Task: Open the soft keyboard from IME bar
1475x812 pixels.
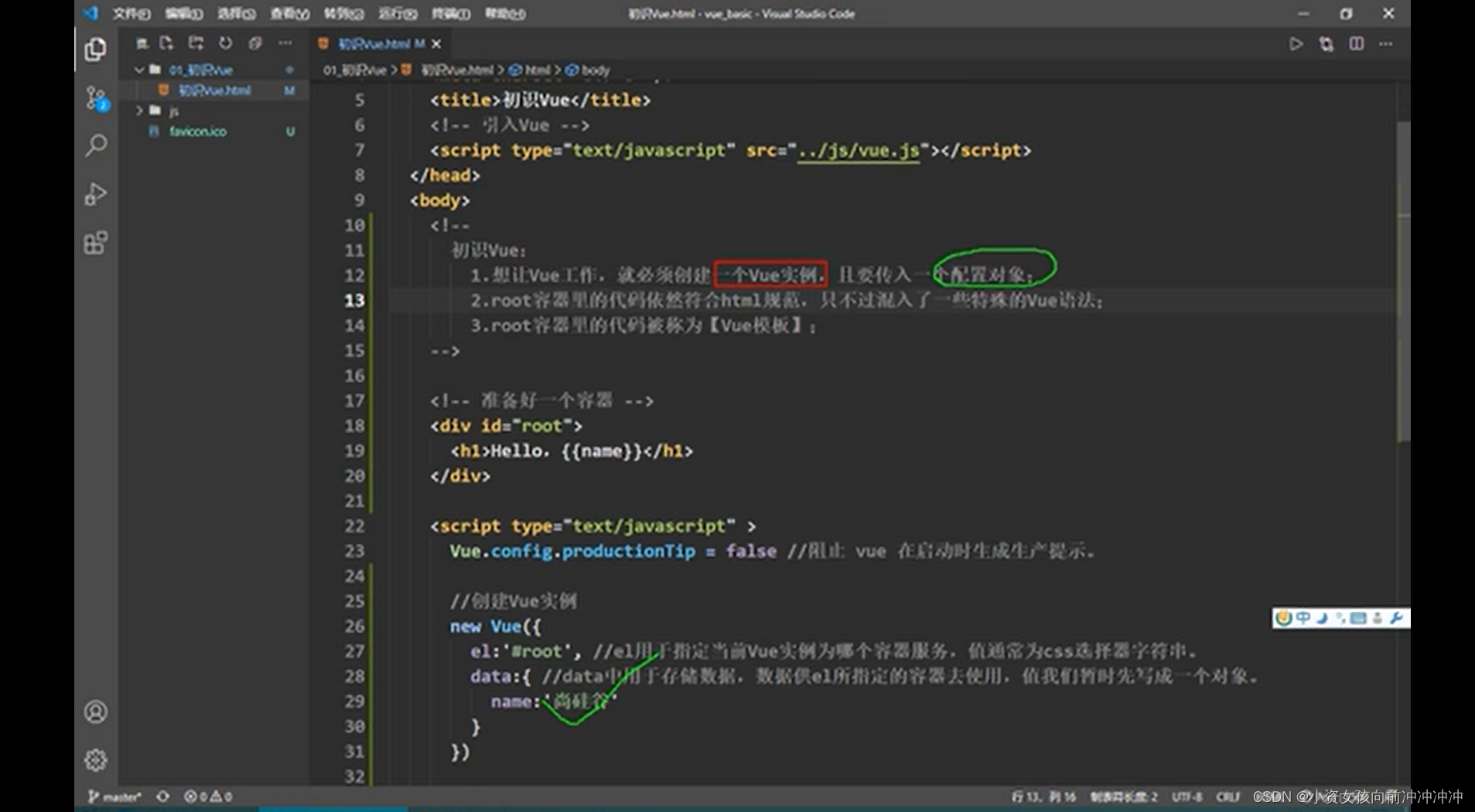Action: (x=1357, y=618)
